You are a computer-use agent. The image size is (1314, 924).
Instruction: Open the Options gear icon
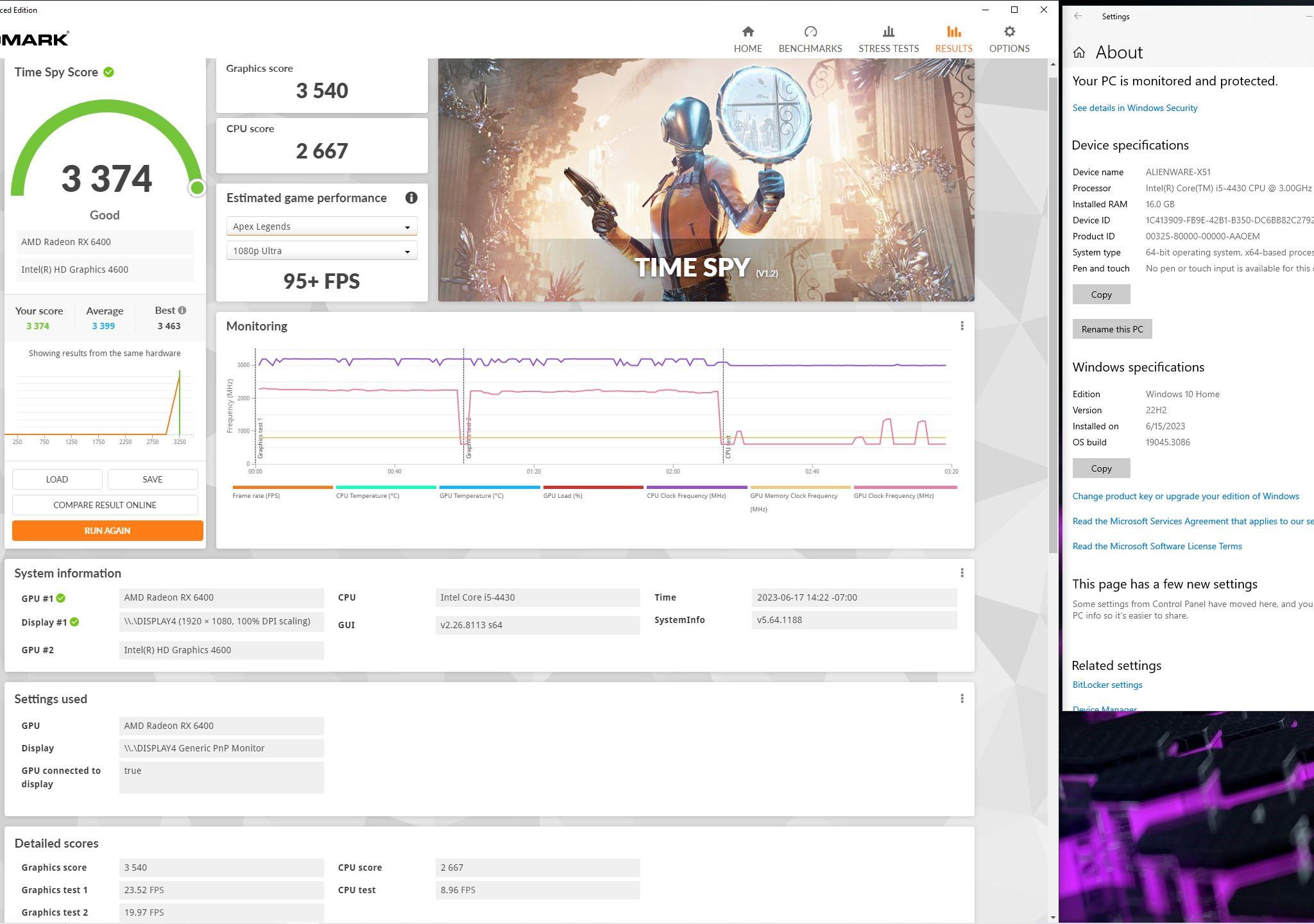[x=1009, y=31]
